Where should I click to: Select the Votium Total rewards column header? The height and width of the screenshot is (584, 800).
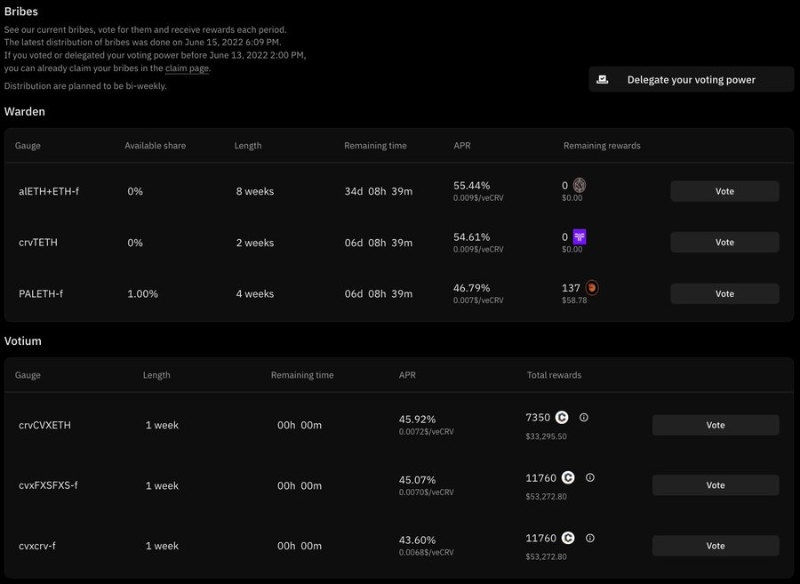coord(554,375)
